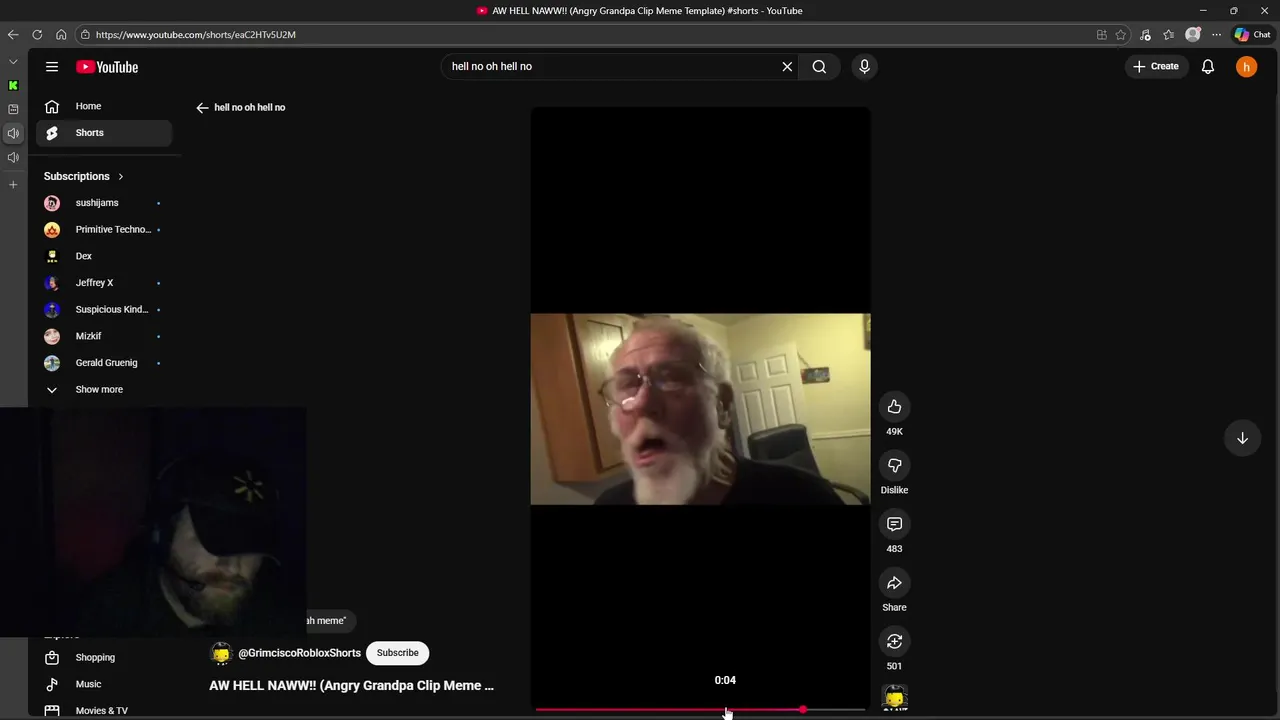Image resolution: width=1280 pixels, height=720 pixels.
Task: Add this page to favorites star
Action: tap(1121, 35)
